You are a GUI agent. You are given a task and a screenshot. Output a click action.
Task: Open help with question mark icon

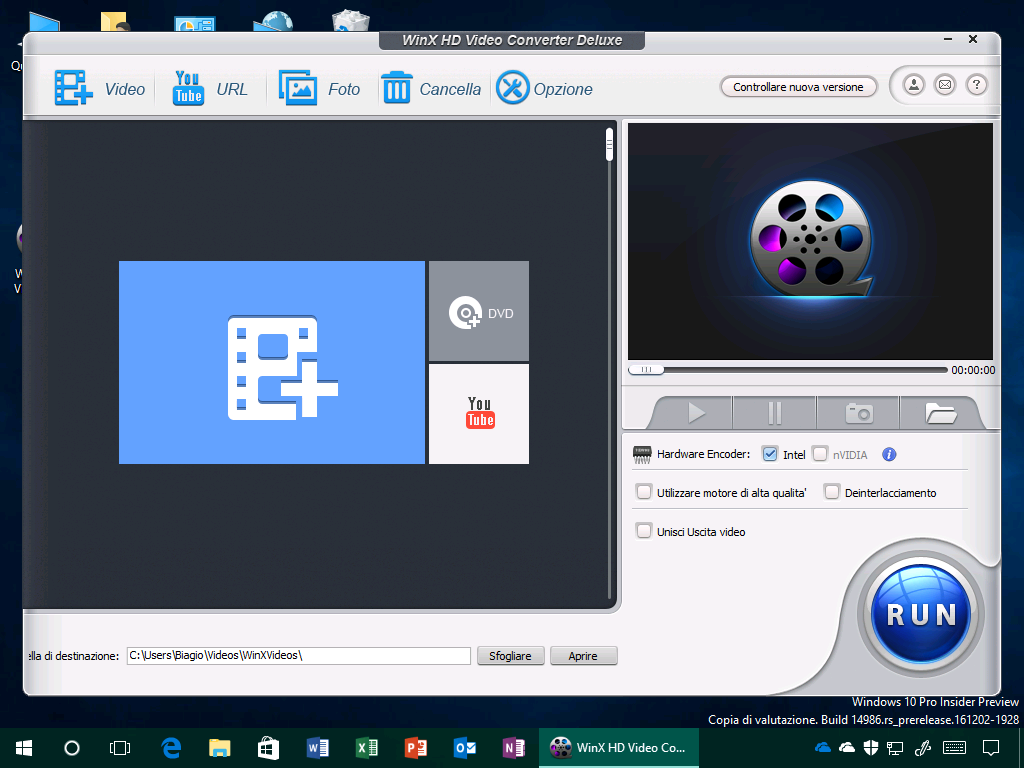point(976,85)
